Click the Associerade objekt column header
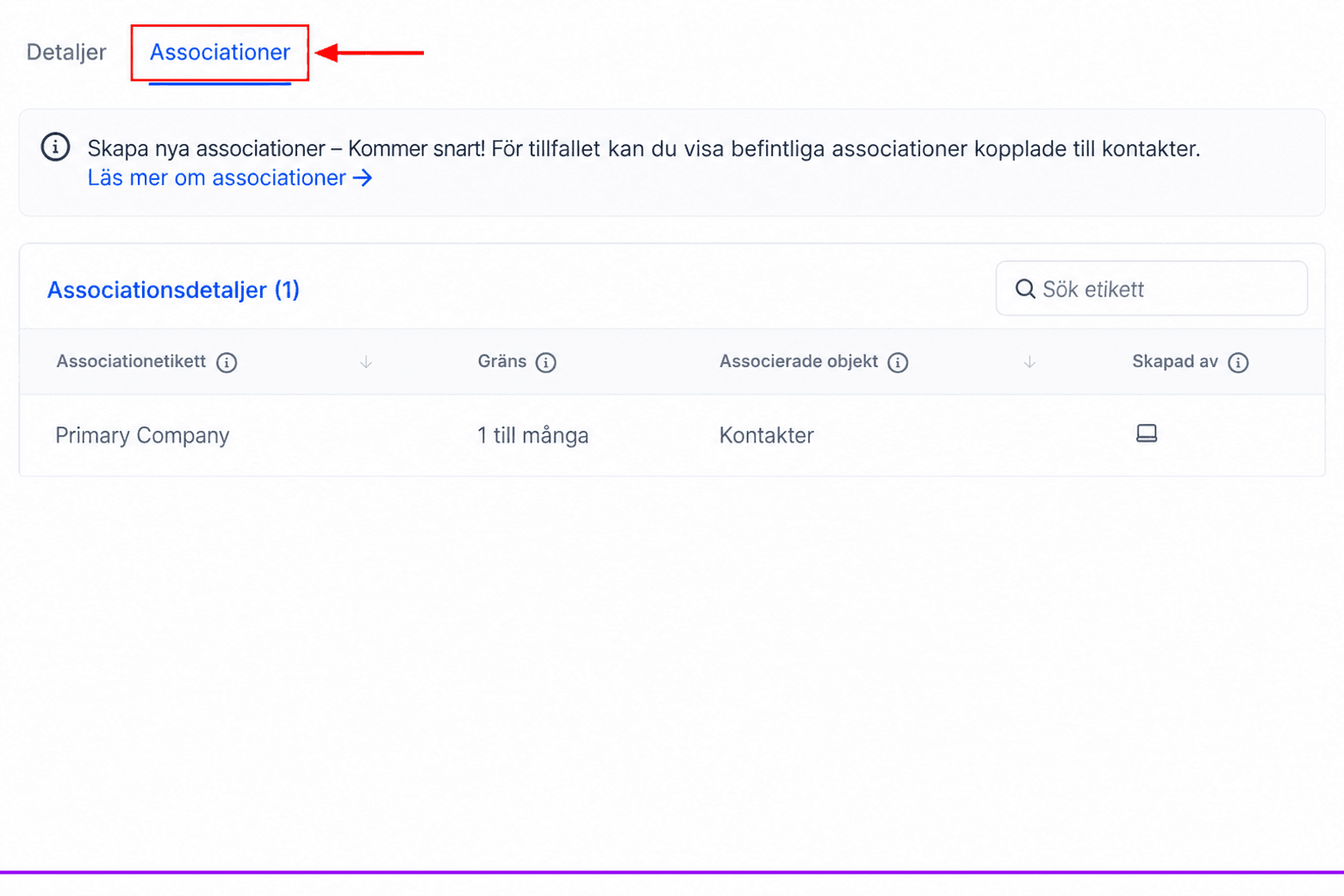Screen dimensions: 1344x896 tap(799, 362)
